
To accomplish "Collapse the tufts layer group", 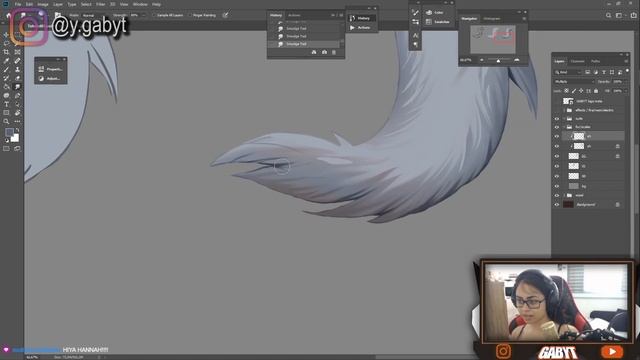I will (564, 119).
